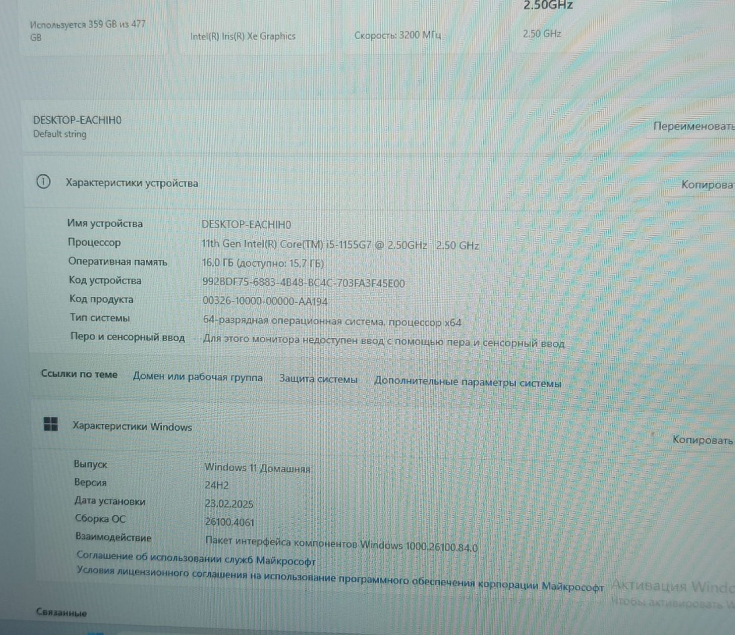Select the Intel Iris Xe Graphics card

click(243, 36)
